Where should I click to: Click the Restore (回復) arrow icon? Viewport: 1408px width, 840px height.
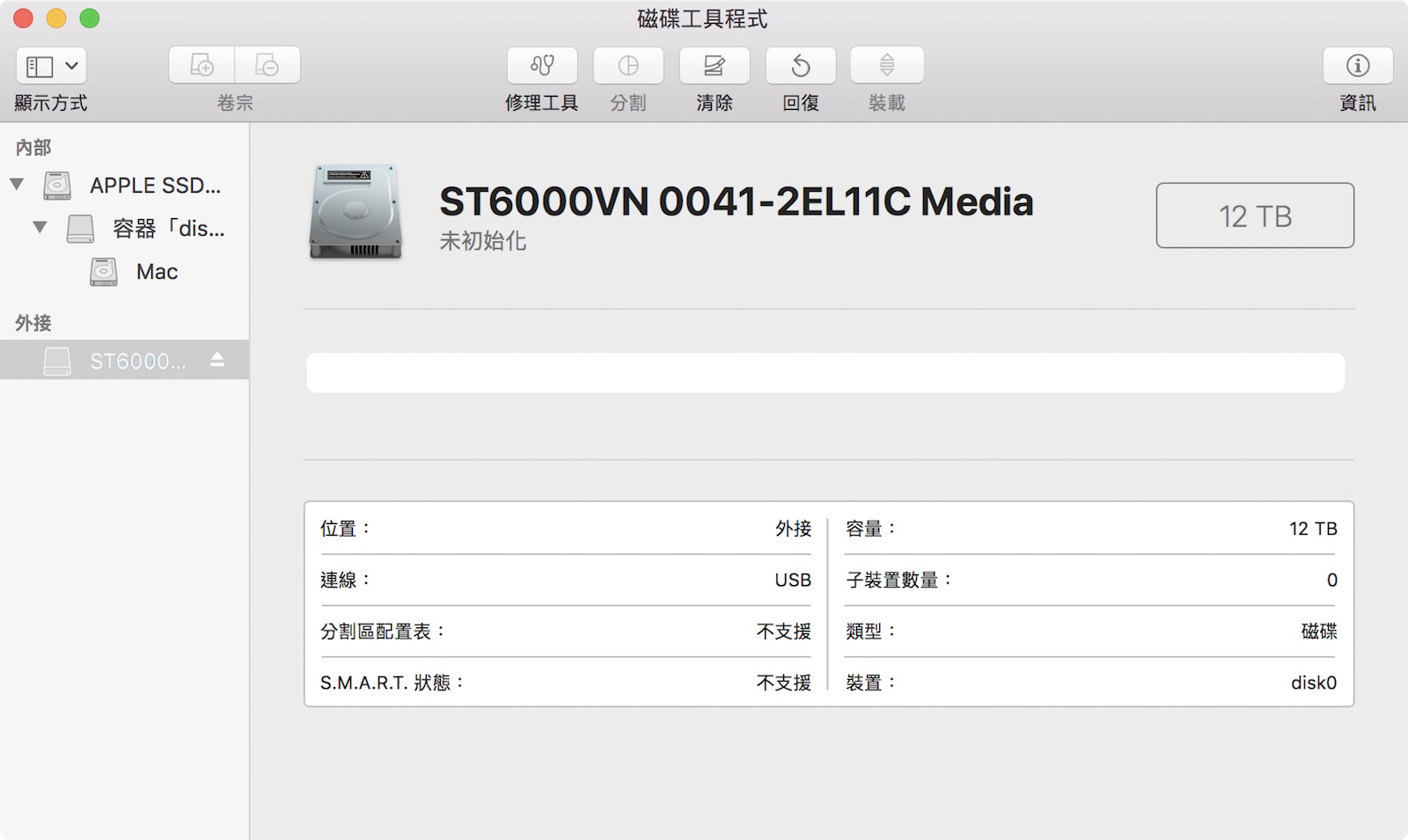pyautogui.click(x=800, y=66)
